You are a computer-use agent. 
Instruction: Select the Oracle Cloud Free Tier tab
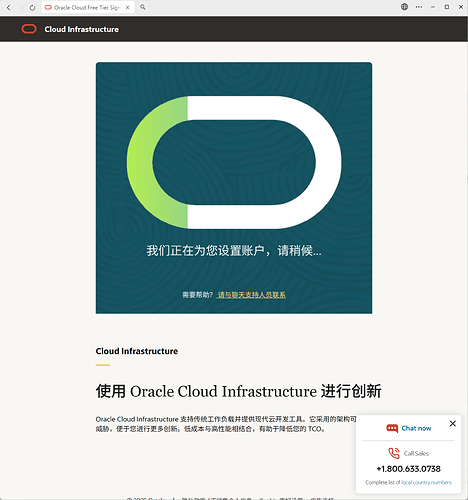point(88,7)
